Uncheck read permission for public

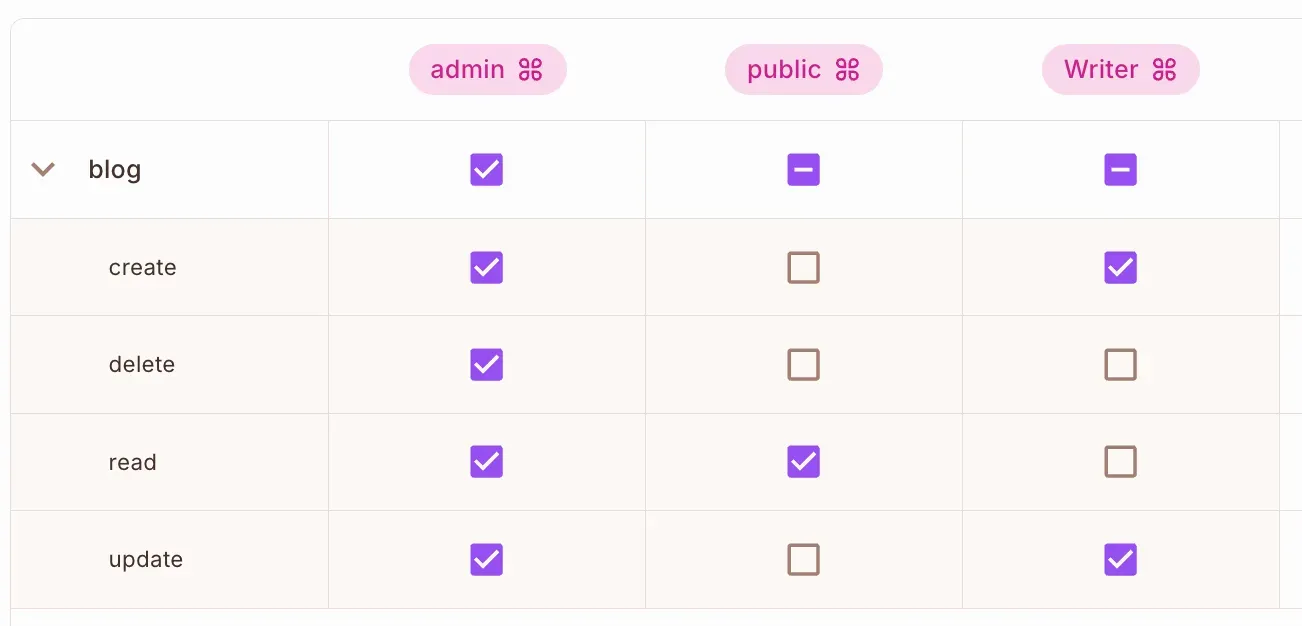click(803, 462)
